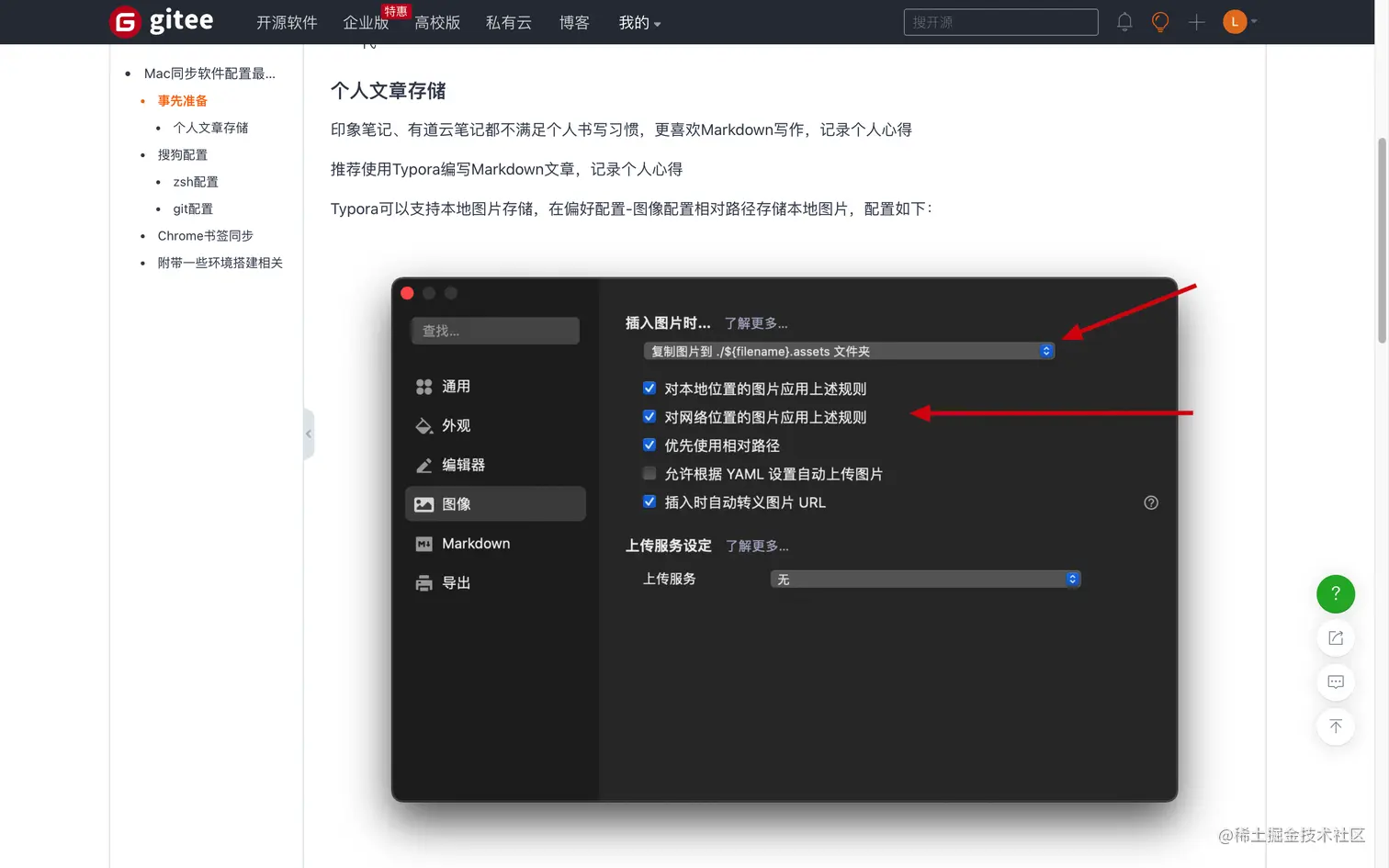The height and width of the screenshot is (868, 1389).
Task: Collapse the sidebar with the handle arrow
Action: coord(309,434)
